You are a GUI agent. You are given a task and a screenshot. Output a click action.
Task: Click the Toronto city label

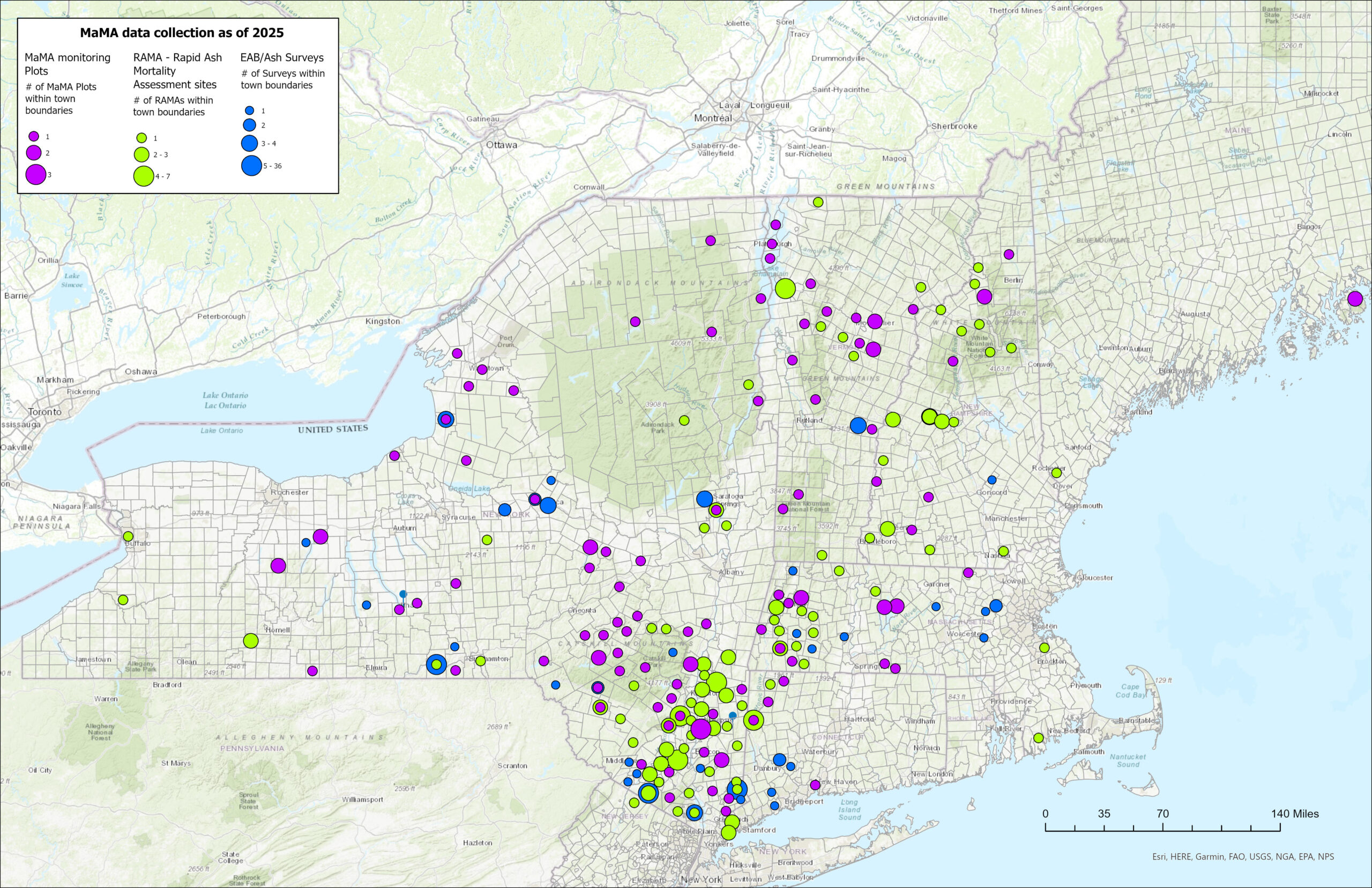click(45, 412)
